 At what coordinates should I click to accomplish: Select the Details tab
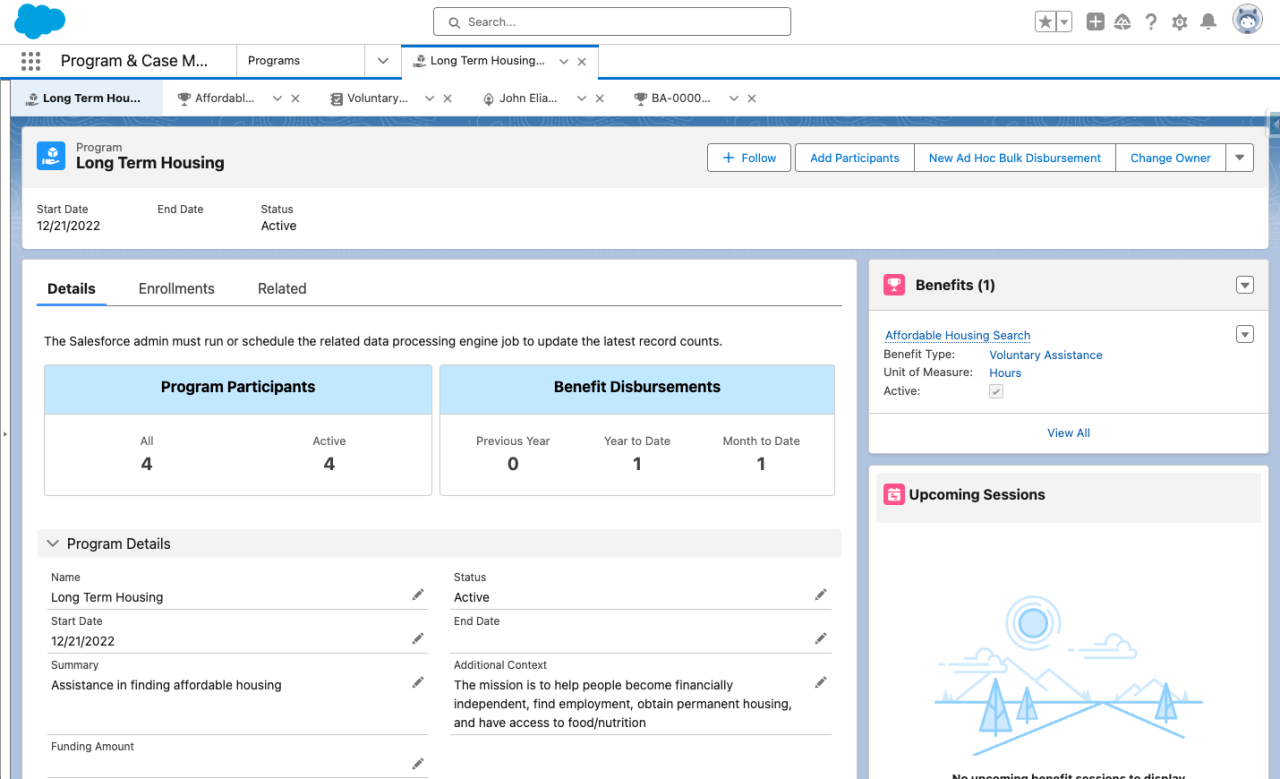(72, 288)
